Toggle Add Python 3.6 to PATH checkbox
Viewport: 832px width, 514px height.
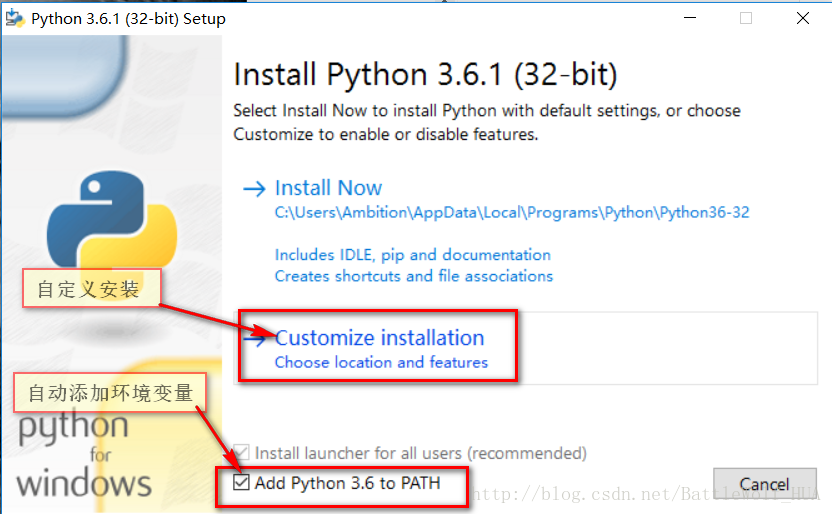241,482
